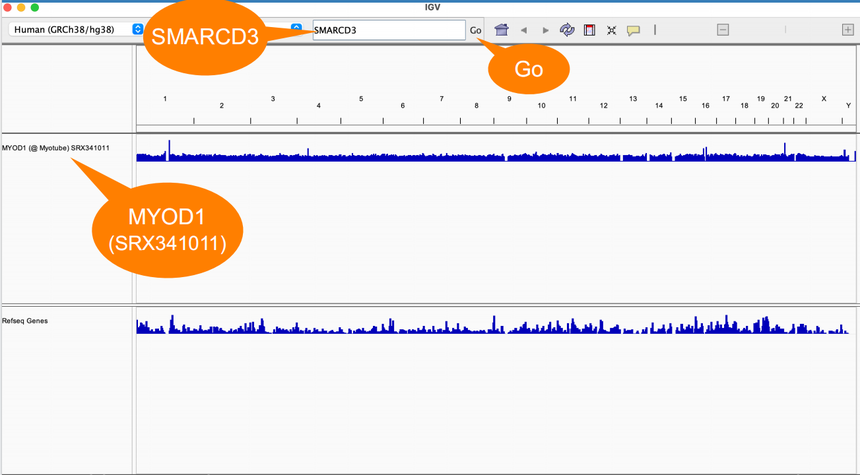Go forward with the right arrow icon
Screen dimensions: 860x475
click(x=545, y=30)
